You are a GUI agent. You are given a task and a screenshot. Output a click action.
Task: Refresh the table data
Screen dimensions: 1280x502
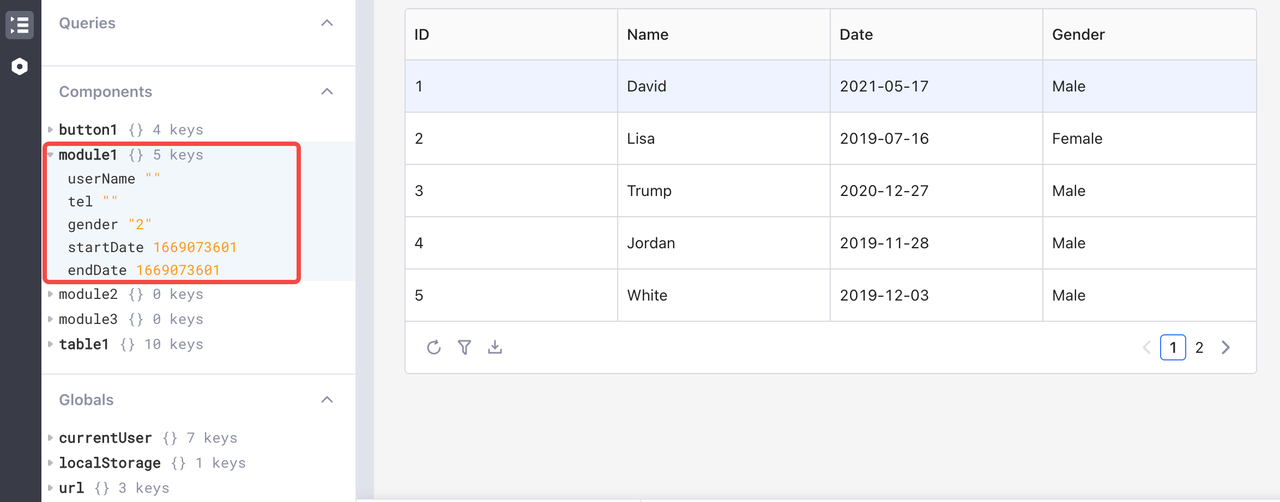click(433, 348)
